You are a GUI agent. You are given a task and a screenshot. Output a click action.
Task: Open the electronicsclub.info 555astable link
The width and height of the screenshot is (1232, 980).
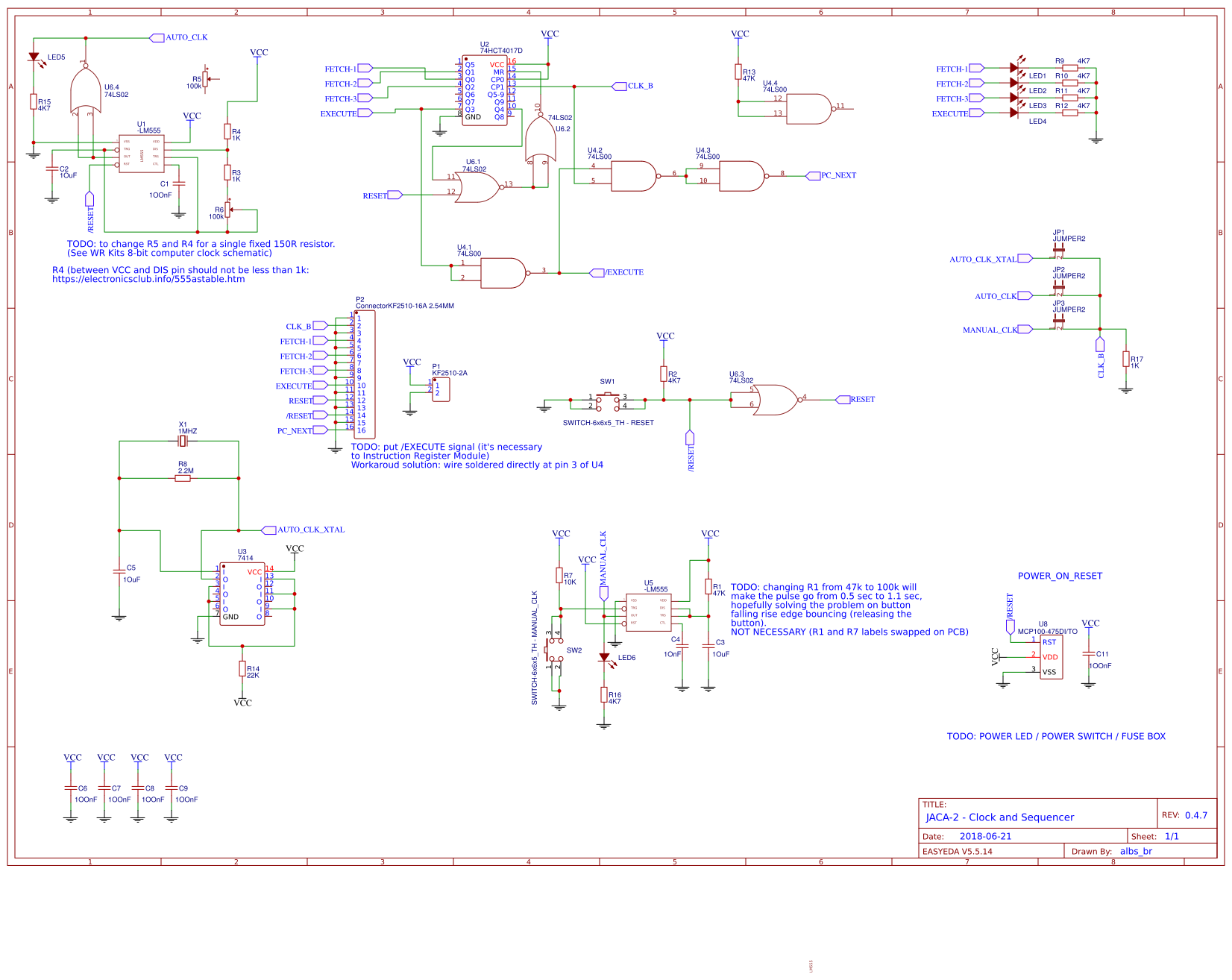click(x=148, y=278)
